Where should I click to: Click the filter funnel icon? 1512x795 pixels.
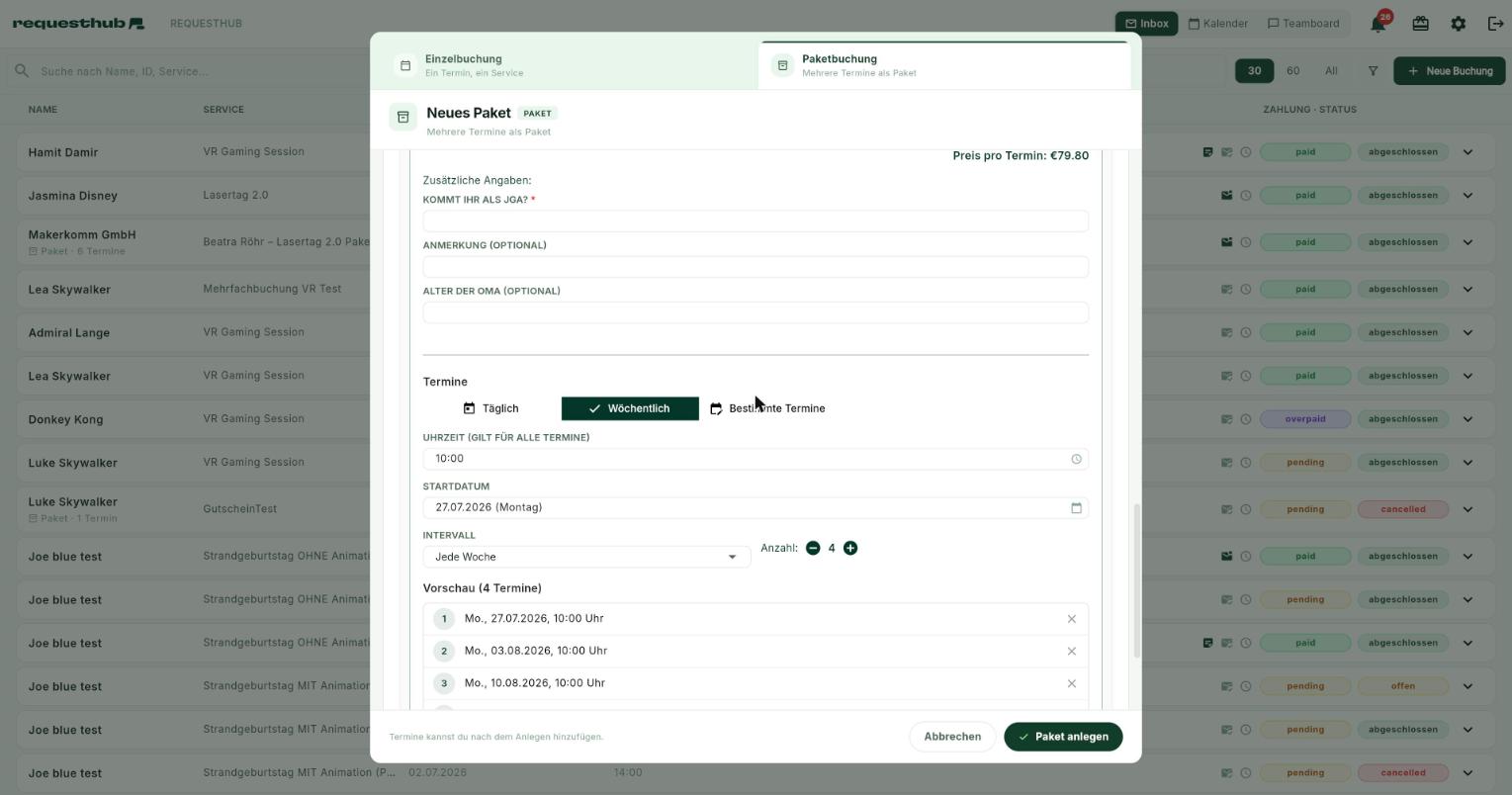coord(1373,71)
